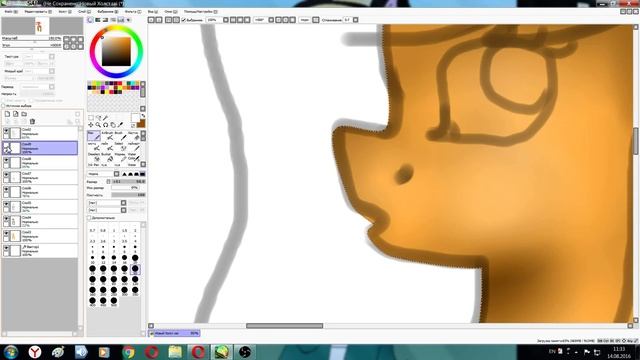Open Windows Start menu
The height and width of the screenshot is (360, 640).
point(11,352)
